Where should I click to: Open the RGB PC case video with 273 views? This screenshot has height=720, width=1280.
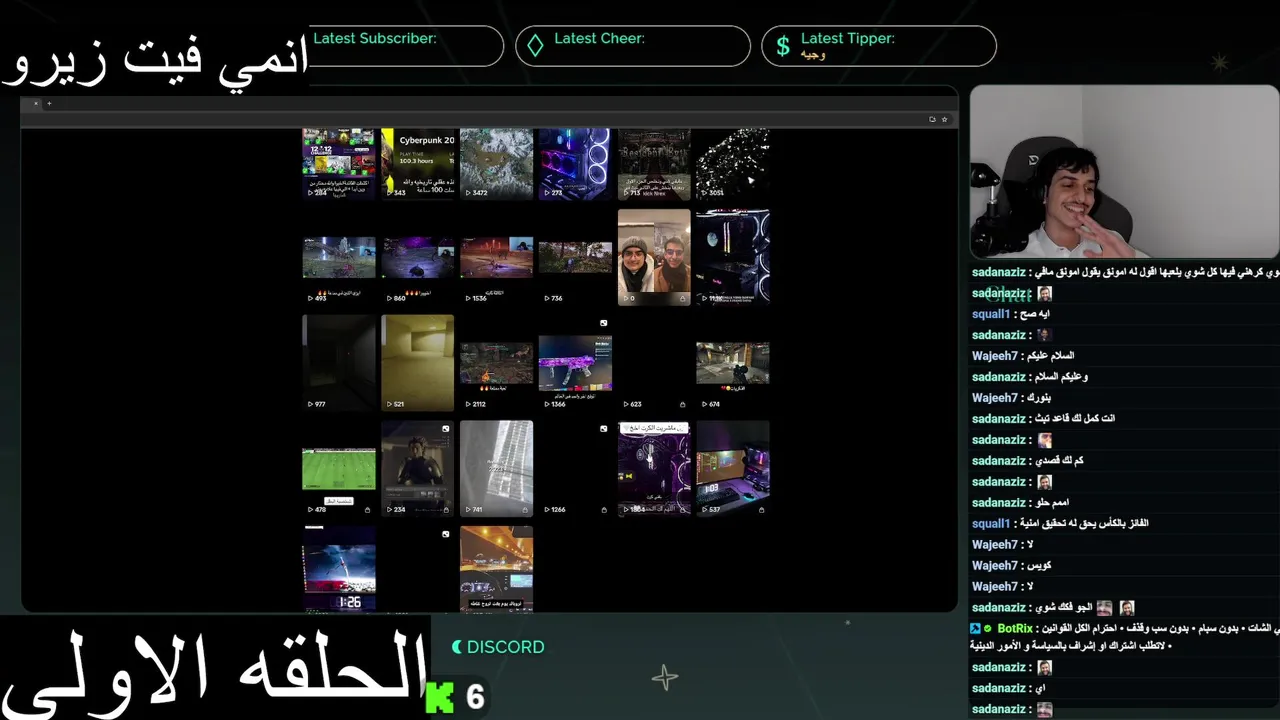(575, 164)
